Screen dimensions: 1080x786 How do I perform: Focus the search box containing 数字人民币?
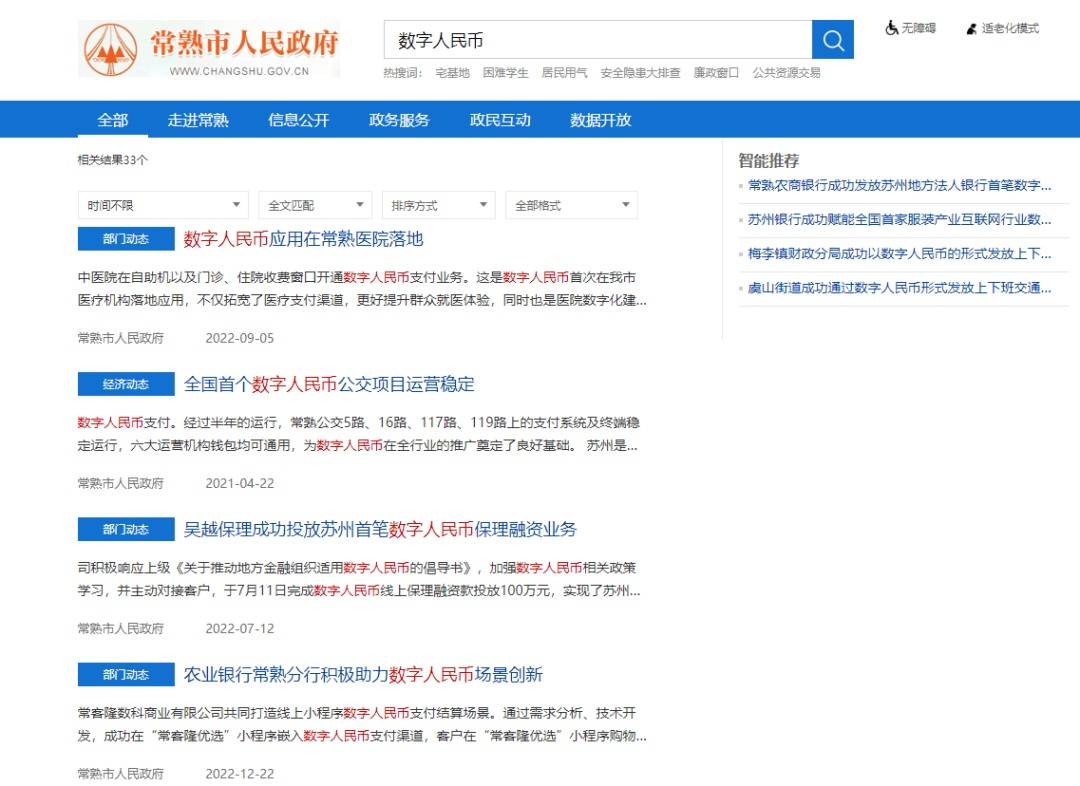coord(598,40)
